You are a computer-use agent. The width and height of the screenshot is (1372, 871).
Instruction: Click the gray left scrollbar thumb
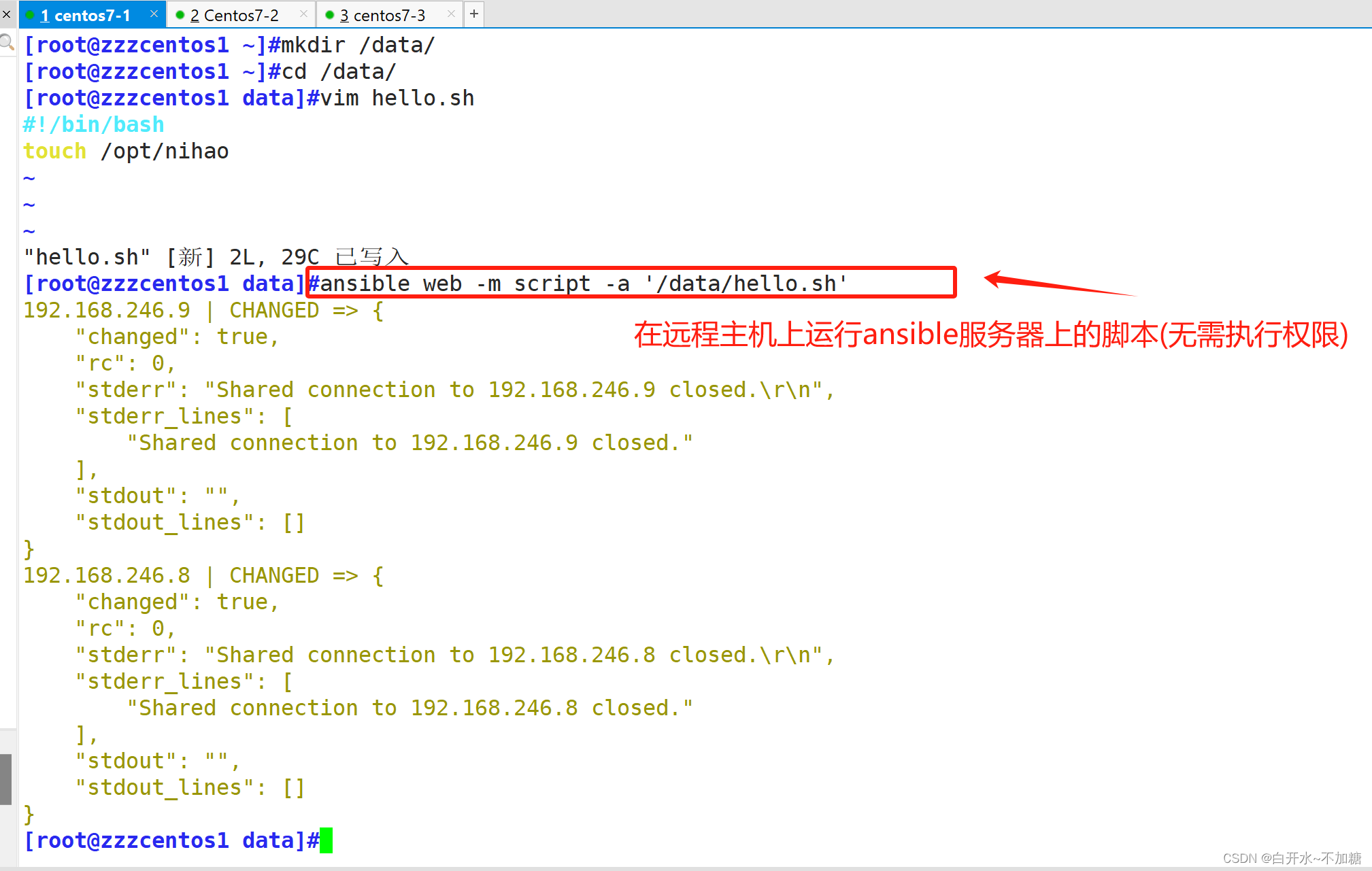[x=6, y=779]
